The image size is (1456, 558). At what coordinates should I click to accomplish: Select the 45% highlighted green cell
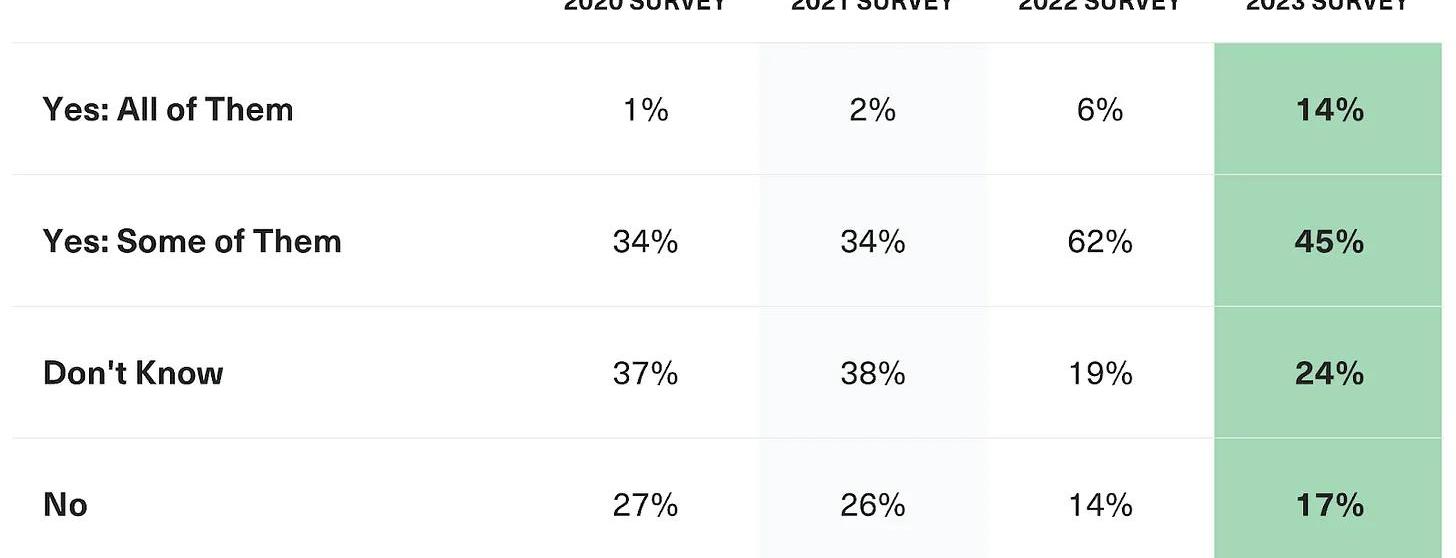point(1329,241)
